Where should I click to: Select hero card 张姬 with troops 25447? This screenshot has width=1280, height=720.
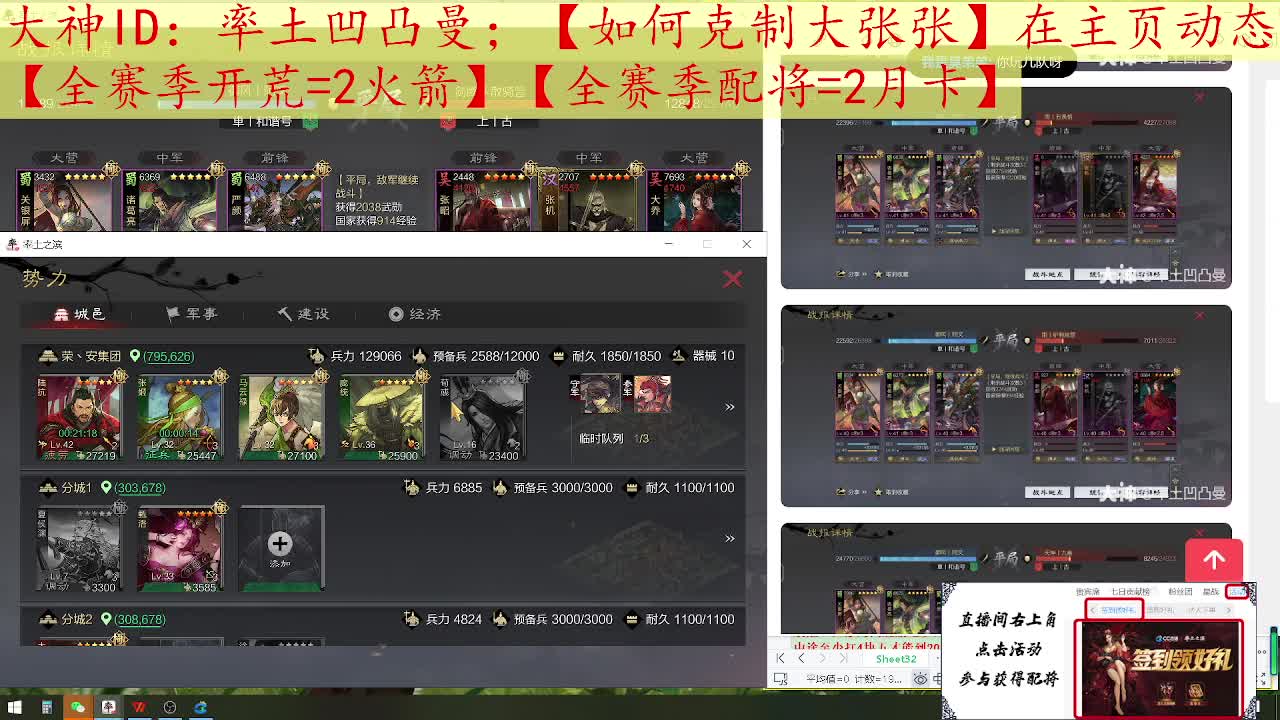click(x=180, y=417)
